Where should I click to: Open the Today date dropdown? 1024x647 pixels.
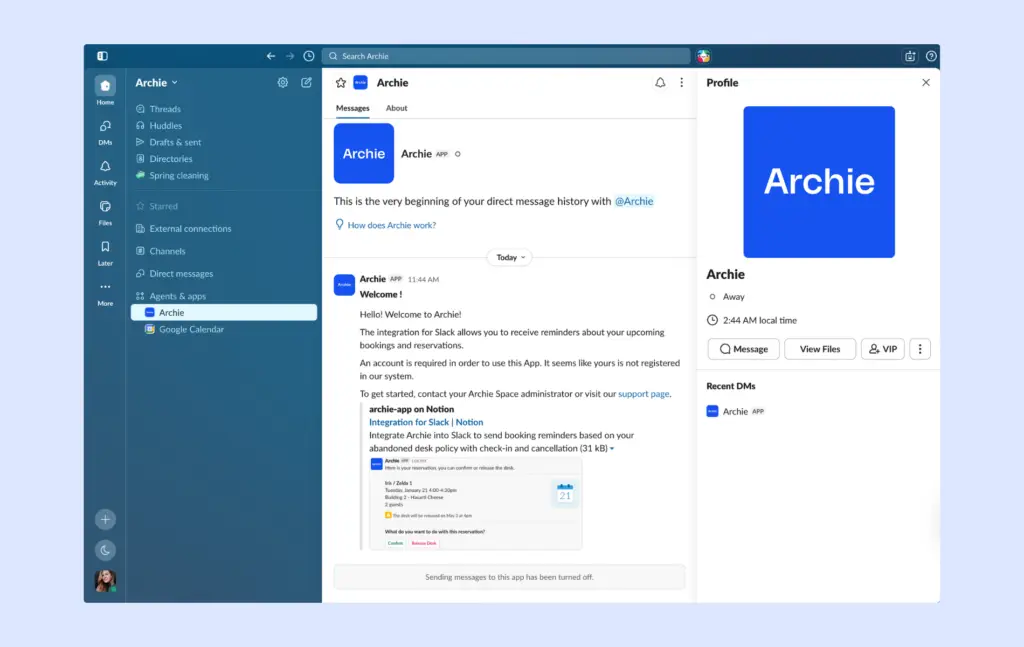510,257
